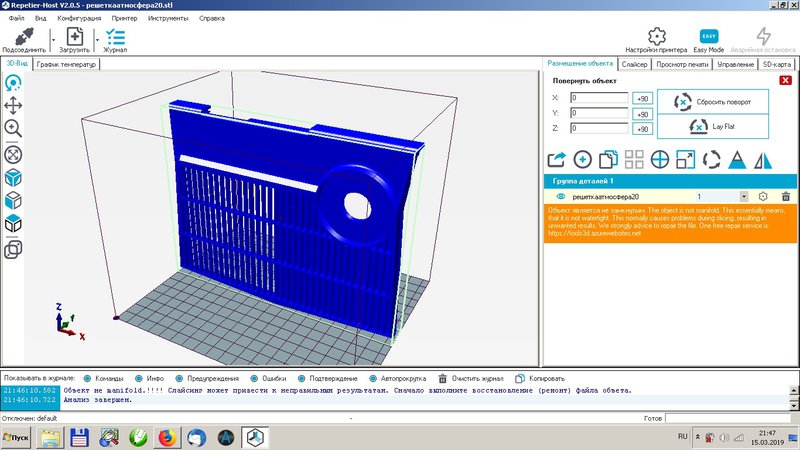Image resolution: width=800 pixels, height=450 pixels.
Task: Switch to График температур tab
Action: pyautogui.click(x=66, y=64)
